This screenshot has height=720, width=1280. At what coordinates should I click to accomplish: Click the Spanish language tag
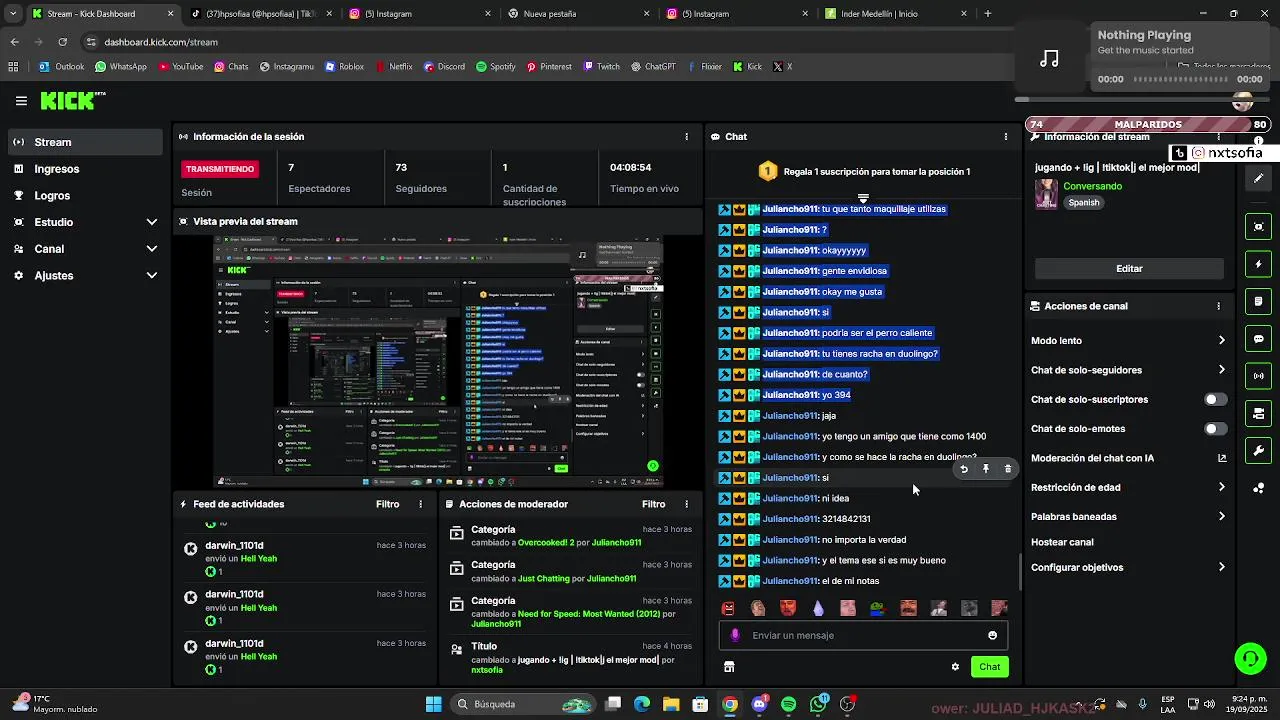pos(1084,203)
